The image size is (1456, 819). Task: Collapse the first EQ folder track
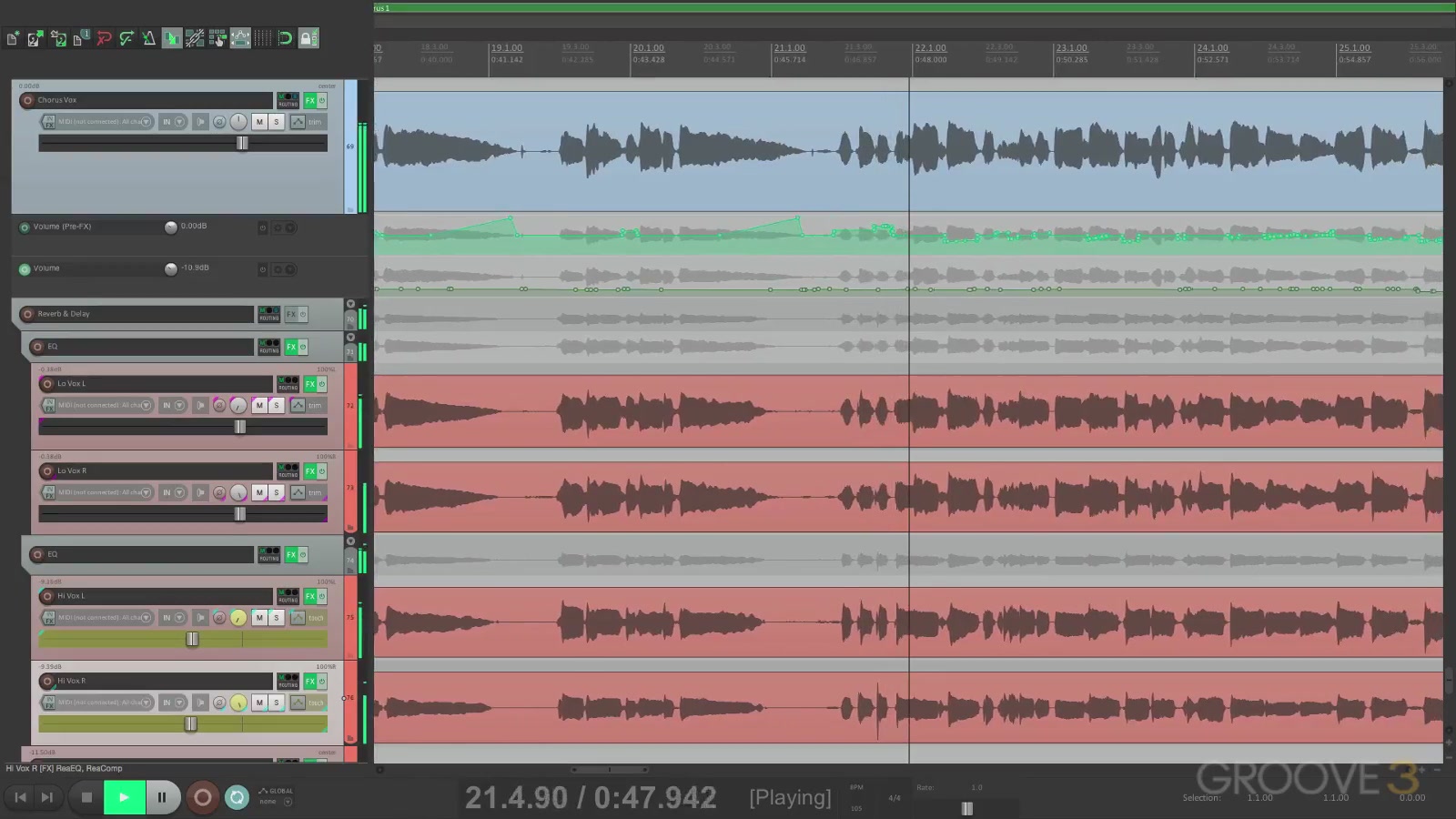[x=350, y=338]
